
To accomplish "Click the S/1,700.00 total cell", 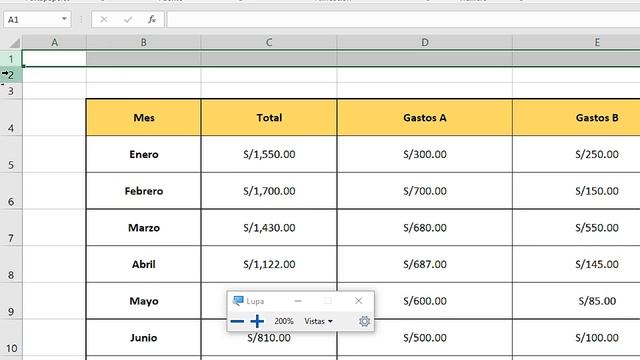I will point(269,191).
